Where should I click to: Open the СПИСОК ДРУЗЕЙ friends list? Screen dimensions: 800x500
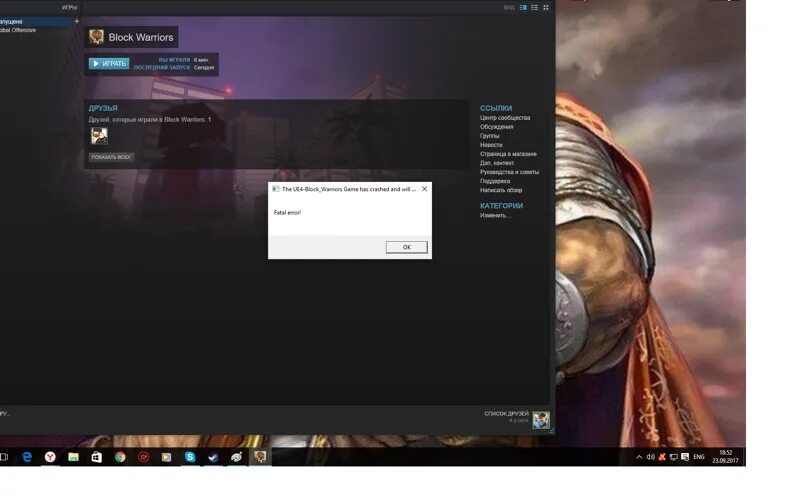pos(506,414)
